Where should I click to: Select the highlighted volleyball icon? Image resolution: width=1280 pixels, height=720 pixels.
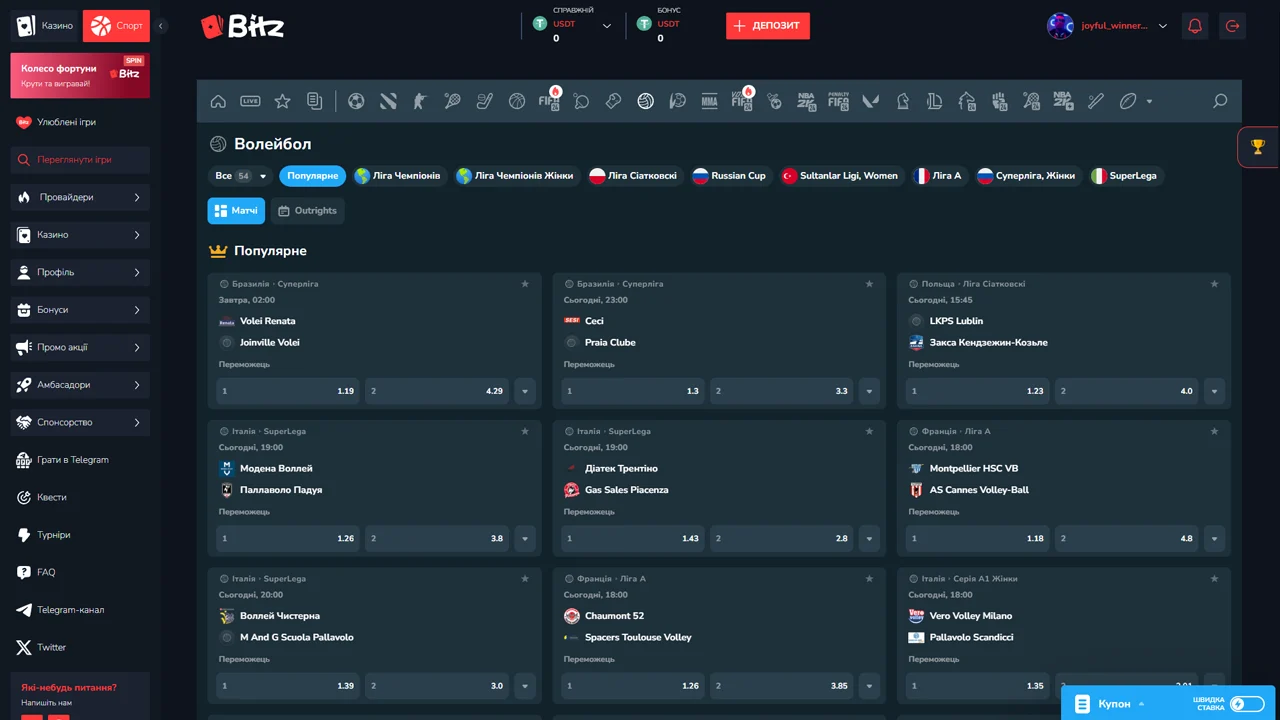(x=645, y=101)
